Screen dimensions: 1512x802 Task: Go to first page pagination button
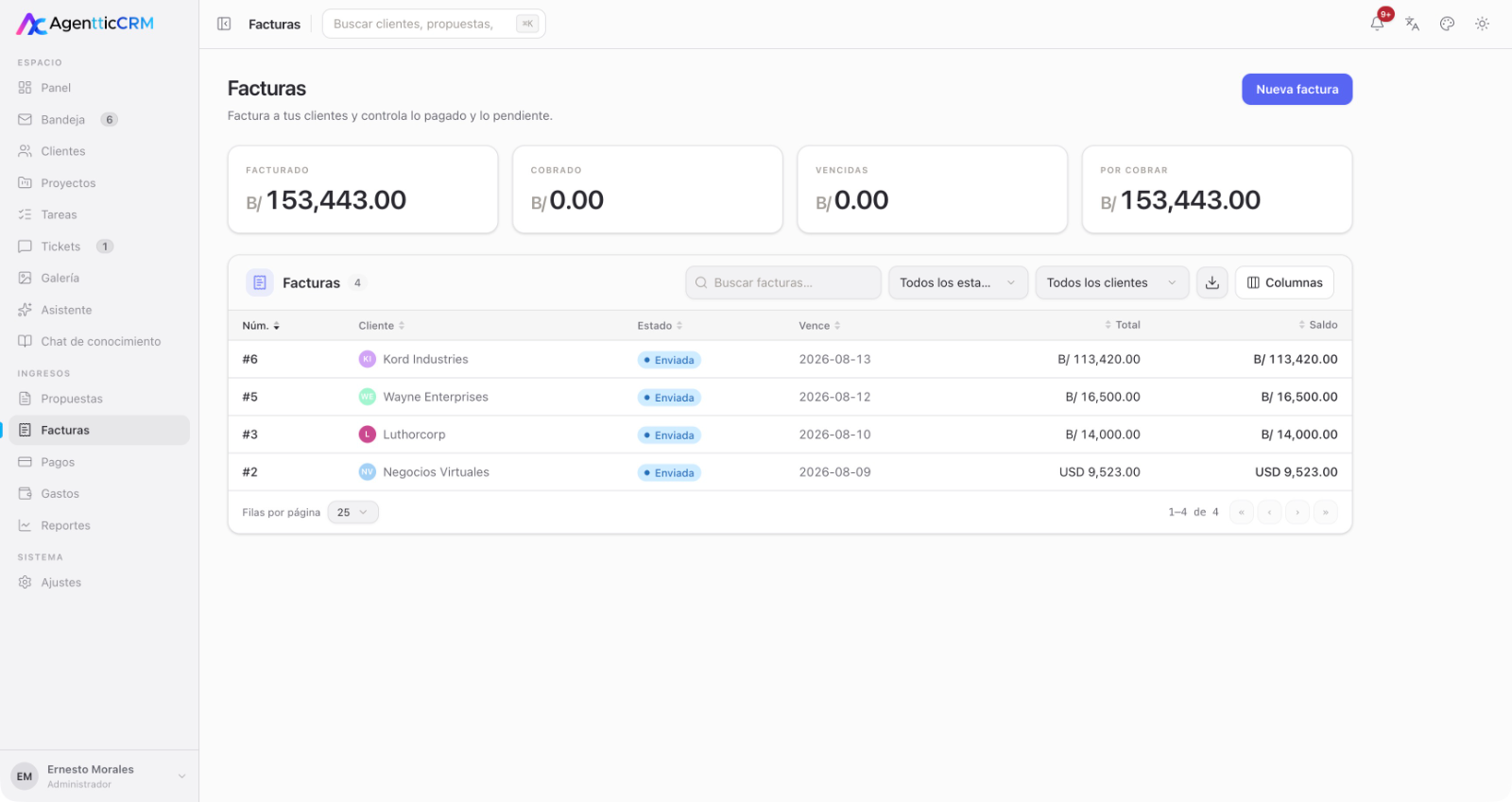coord(1242,512)
